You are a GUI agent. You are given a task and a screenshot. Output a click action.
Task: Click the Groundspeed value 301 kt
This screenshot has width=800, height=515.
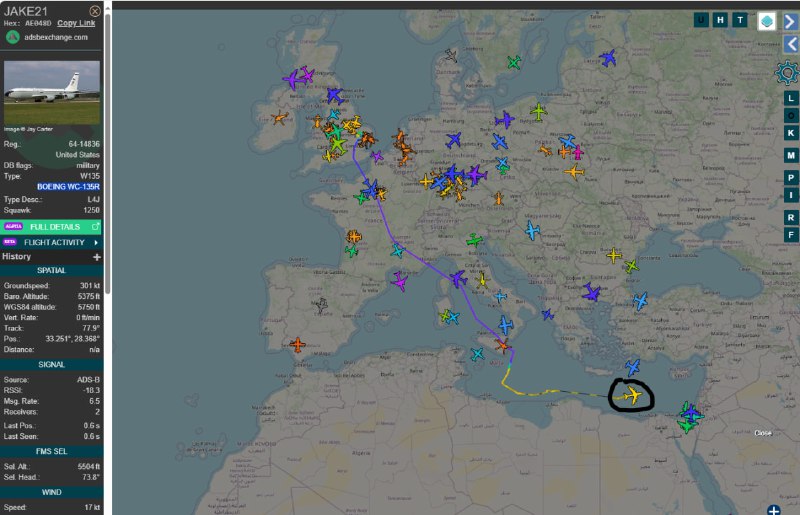coord(90,286)
